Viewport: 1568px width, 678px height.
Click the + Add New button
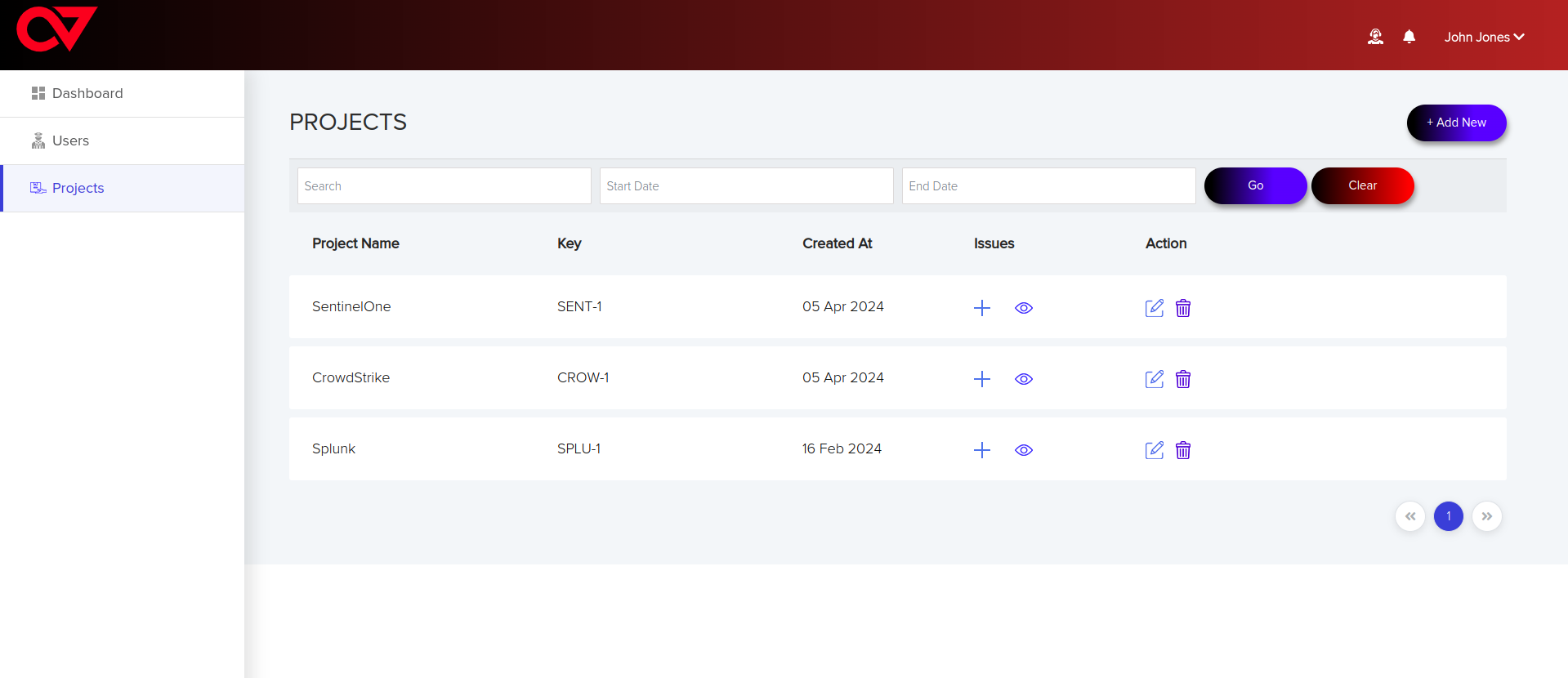coord(1456,123)
